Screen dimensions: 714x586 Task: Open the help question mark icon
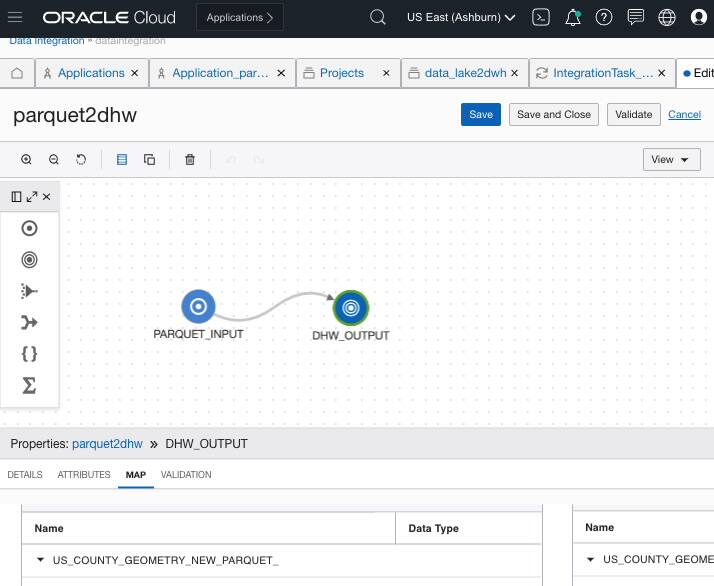click(604, 17)
